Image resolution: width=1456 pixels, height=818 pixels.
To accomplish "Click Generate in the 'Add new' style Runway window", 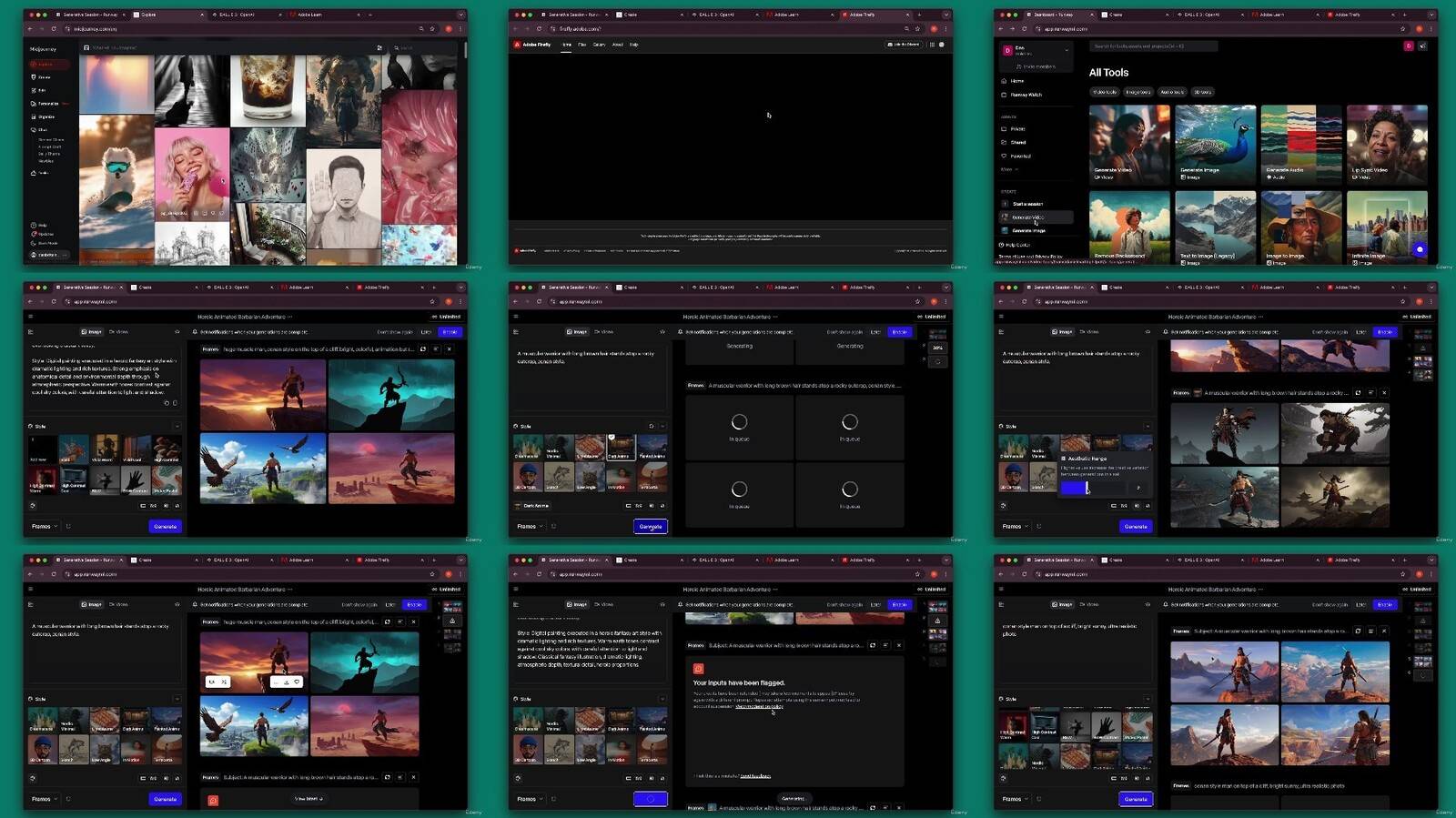I will click(x=166, y=527).
